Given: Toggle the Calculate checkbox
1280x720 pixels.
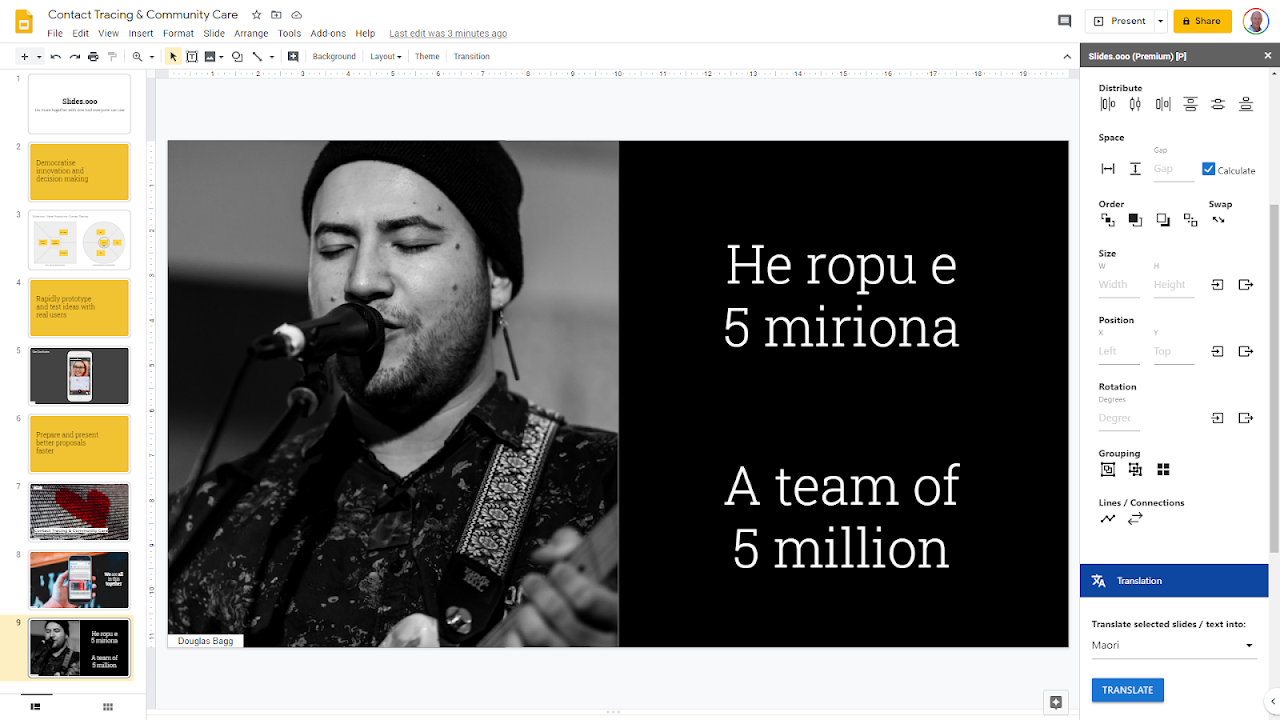Looking at the screenshot, I should coord(1208,169).
